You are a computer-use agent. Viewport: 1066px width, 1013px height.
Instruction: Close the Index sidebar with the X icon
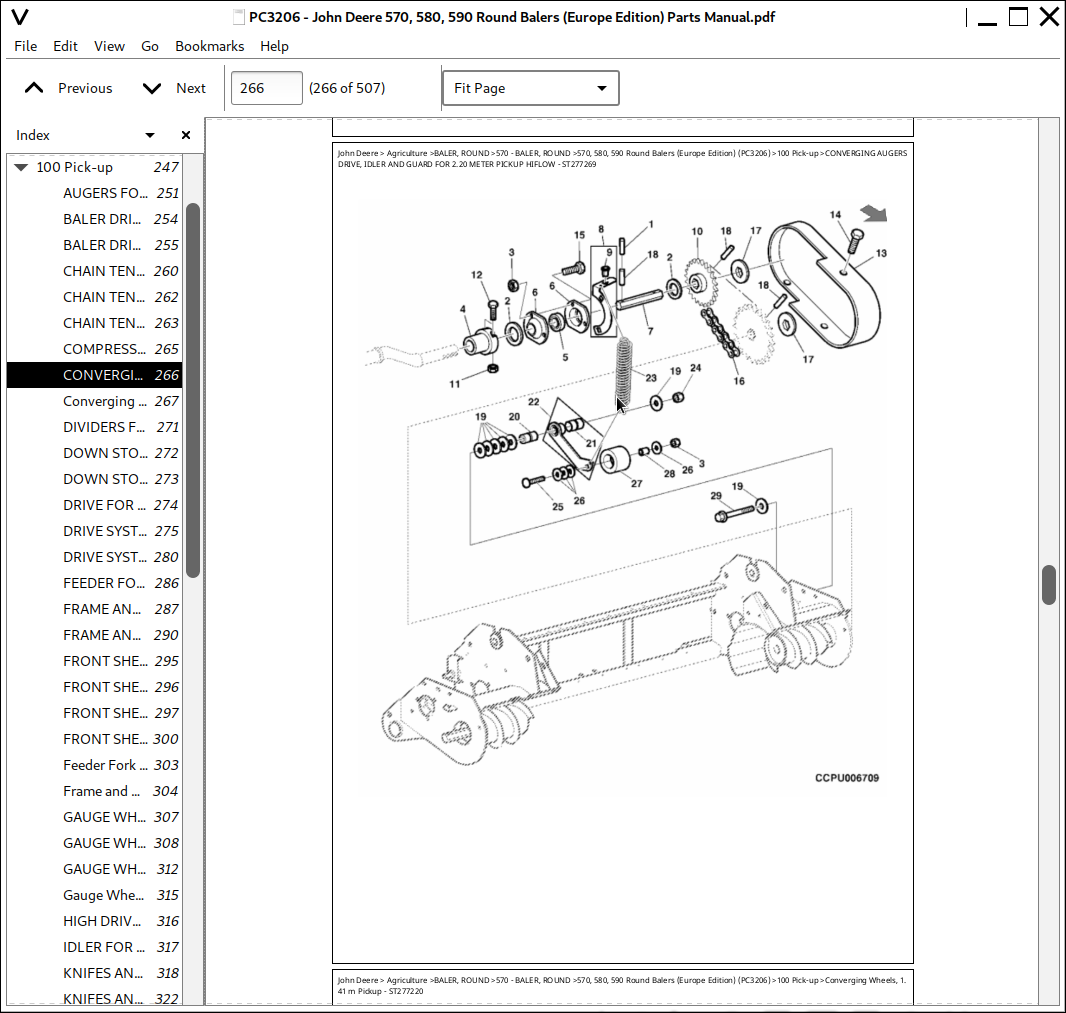pyautogui.click(x=185, y=134)
